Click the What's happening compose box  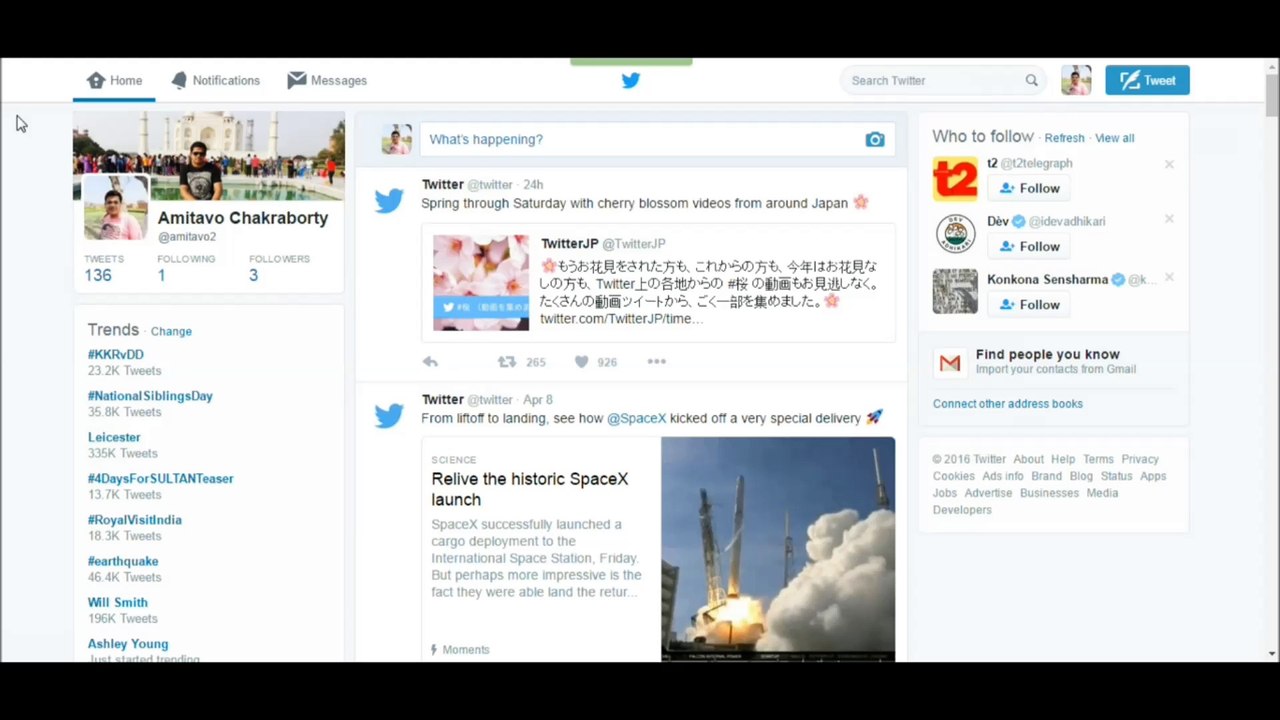click(x=657, y=139)
